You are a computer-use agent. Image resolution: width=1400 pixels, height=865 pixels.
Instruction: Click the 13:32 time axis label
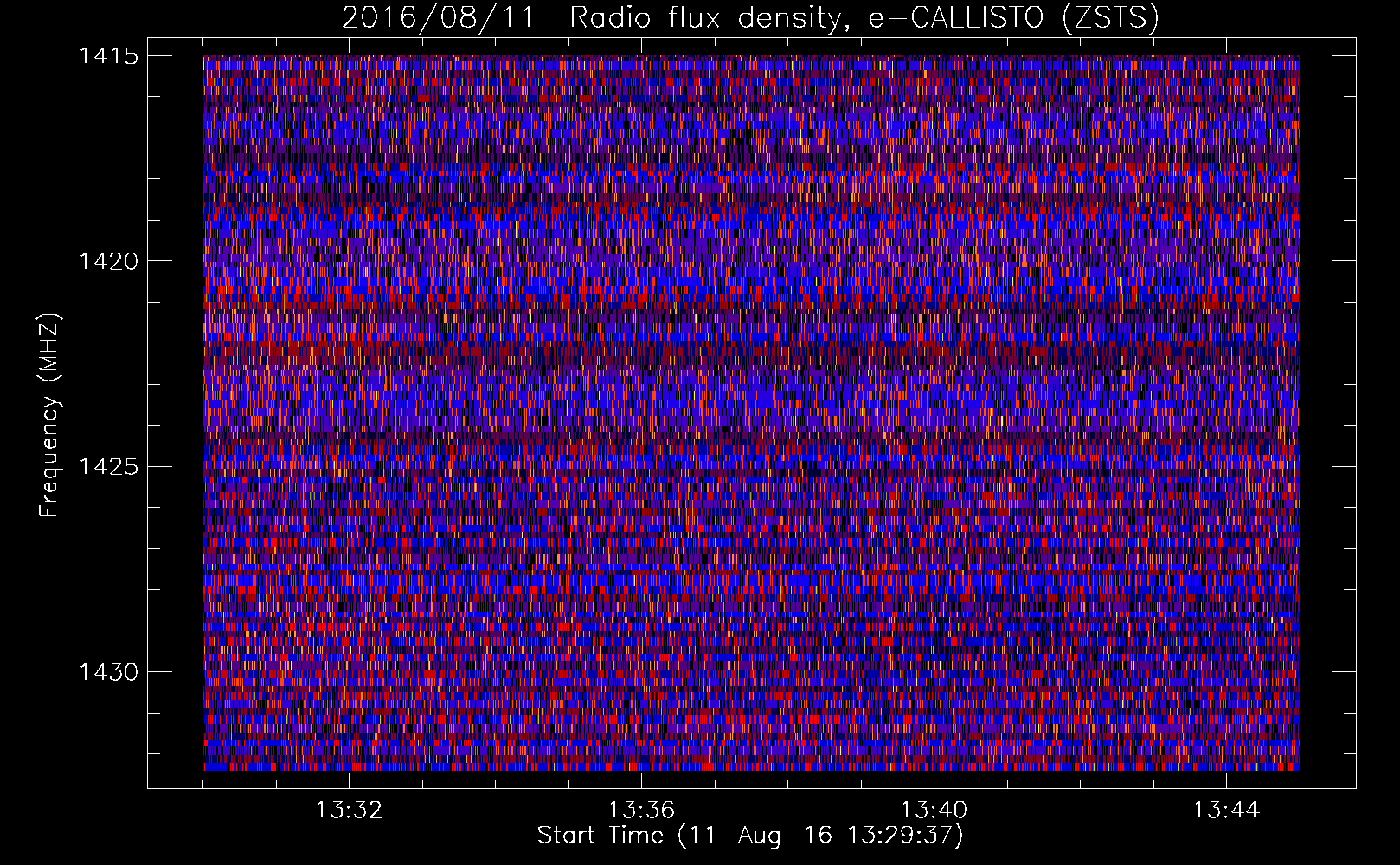coord(349,811)
